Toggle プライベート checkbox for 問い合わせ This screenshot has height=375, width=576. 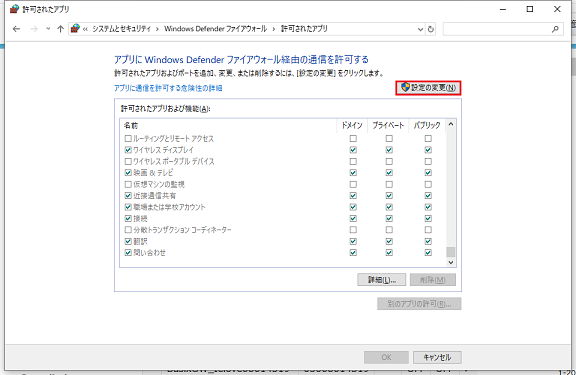[x=389, y=253]
